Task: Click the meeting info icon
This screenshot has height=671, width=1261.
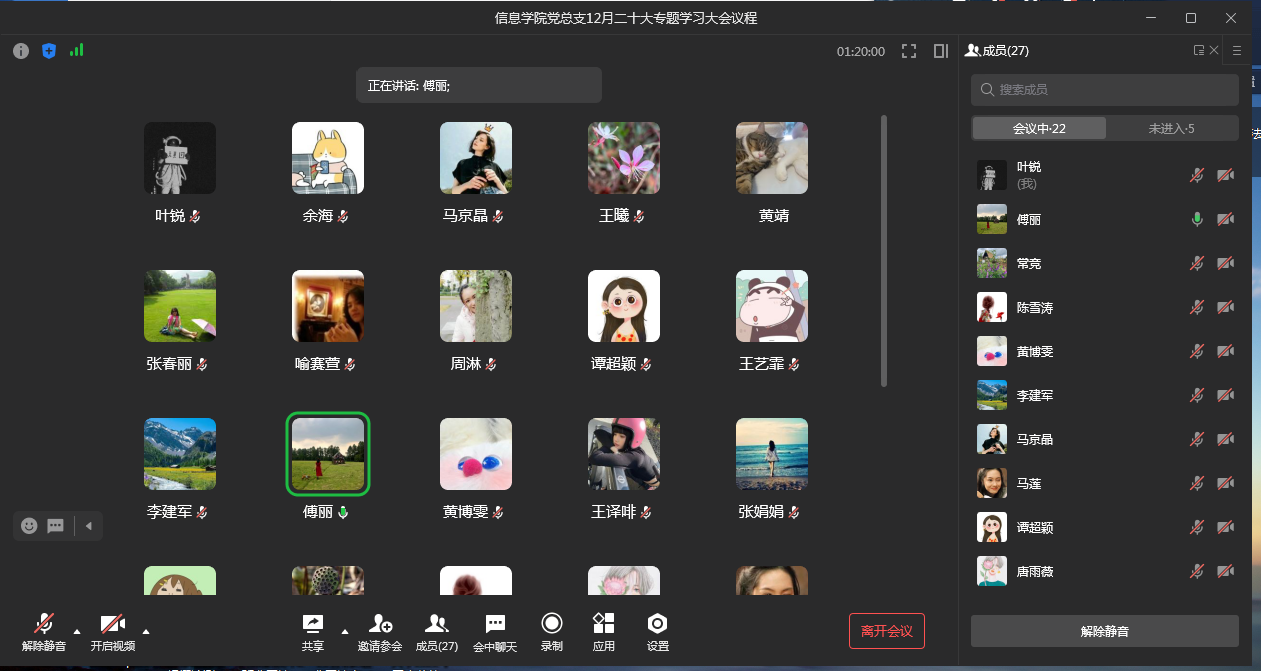Action: [21, 51]
